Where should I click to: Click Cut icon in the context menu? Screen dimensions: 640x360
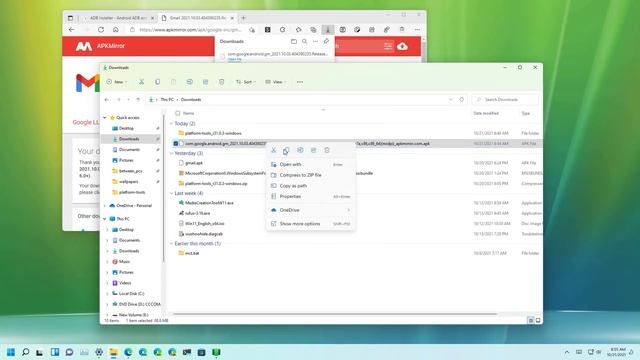(274, 150)
